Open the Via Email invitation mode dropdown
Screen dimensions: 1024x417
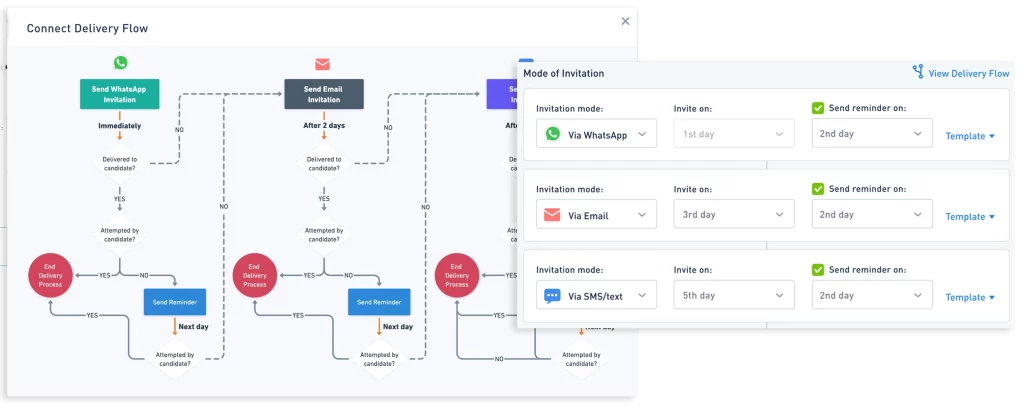(596, 214)
